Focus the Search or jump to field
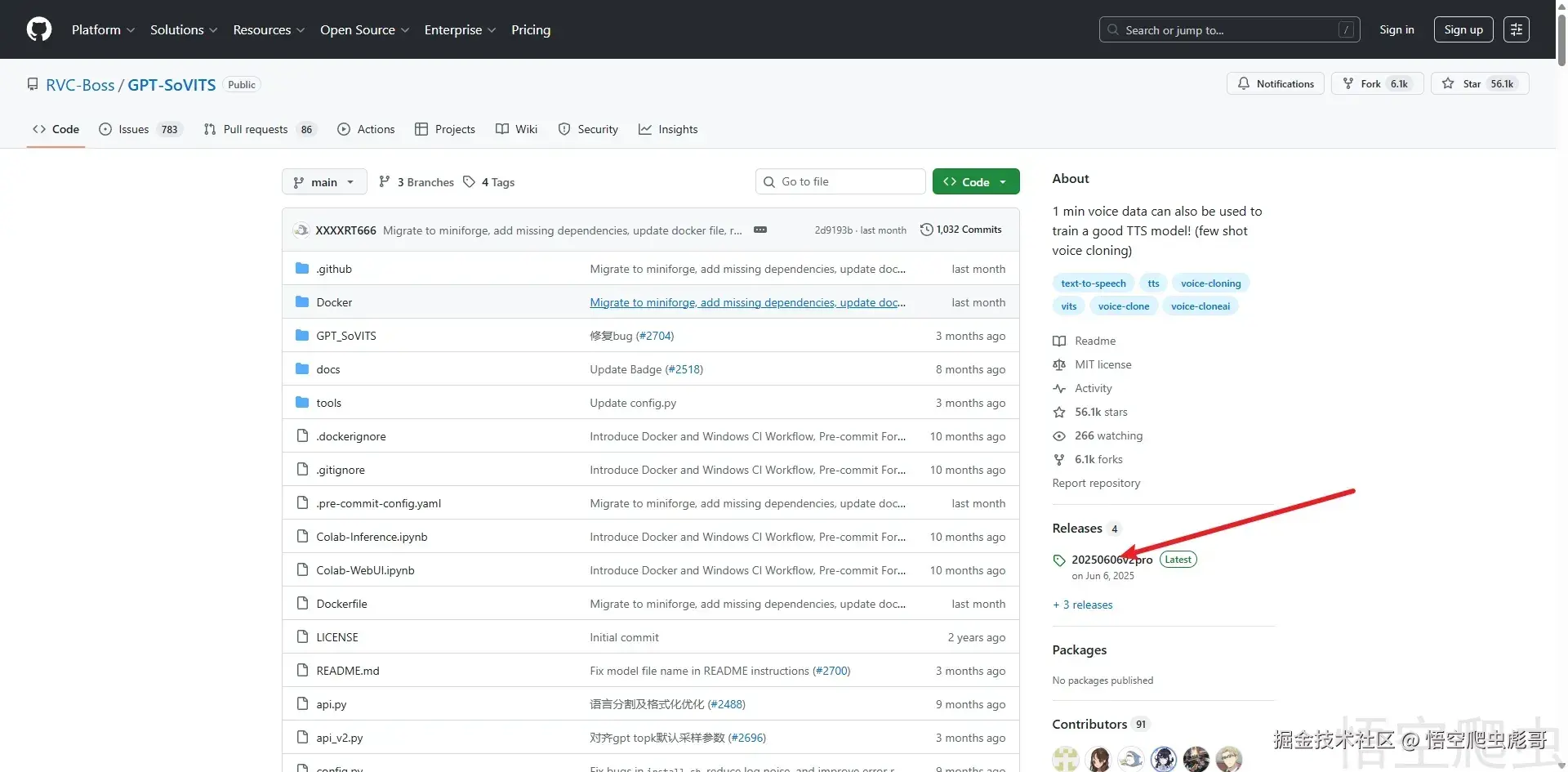Image resolution: width=1568 pixels, height=772 pixels. point(1229,29)
